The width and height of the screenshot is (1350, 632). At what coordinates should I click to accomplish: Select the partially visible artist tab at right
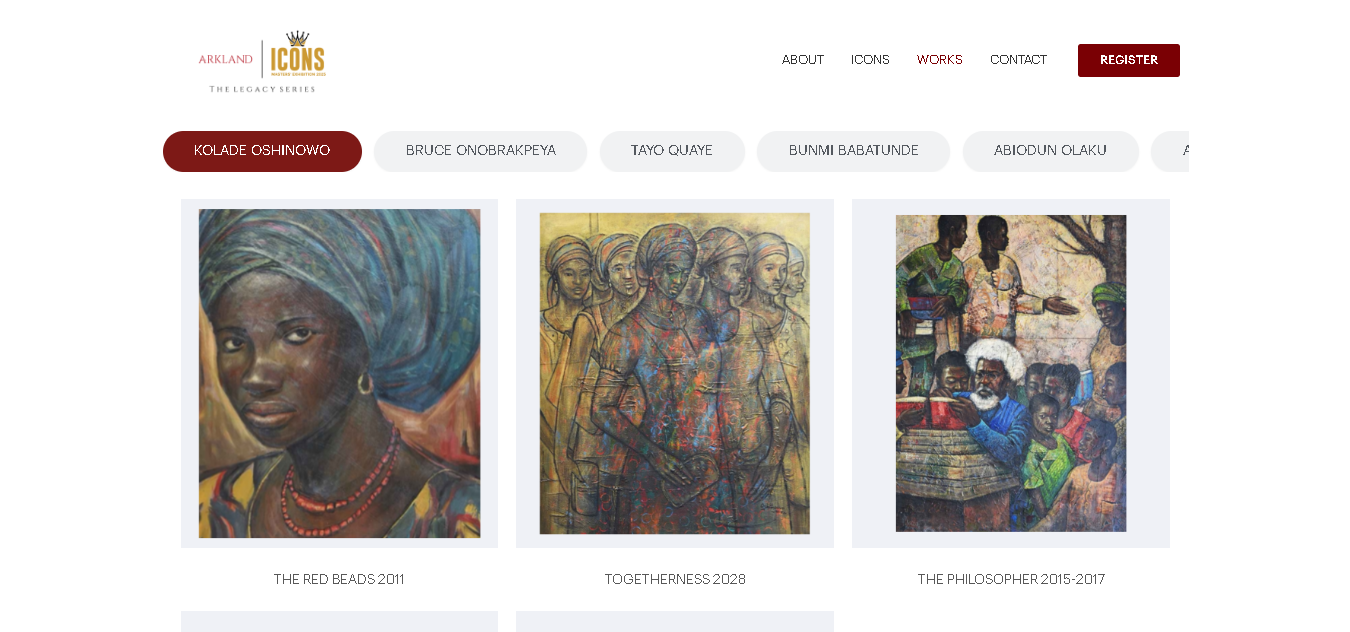point(1170,151)
